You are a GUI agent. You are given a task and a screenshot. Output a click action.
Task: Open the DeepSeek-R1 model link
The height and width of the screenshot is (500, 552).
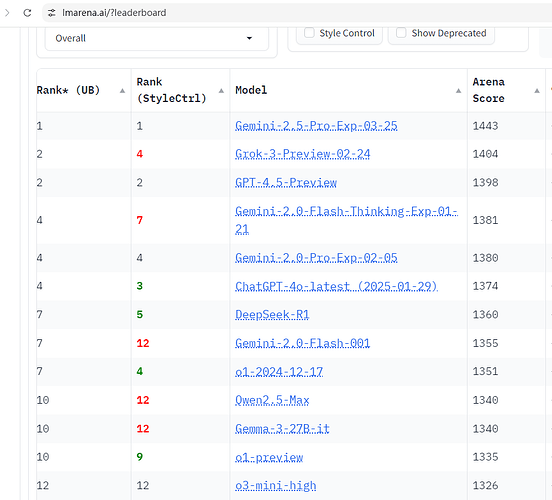coord(272,314)
